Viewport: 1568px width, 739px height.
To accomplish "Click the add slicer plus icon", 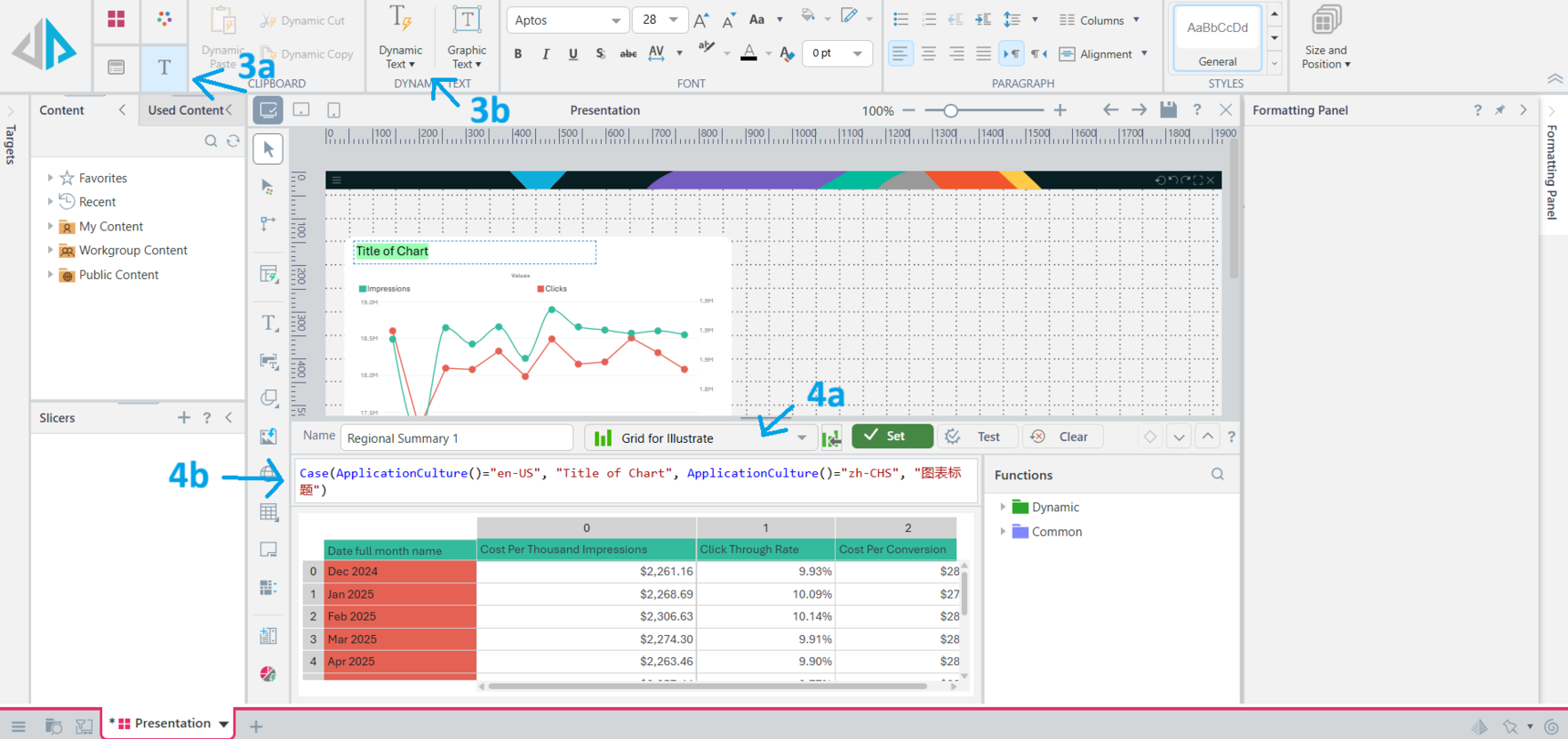I will pyautogui.click(x=183, y=417).
